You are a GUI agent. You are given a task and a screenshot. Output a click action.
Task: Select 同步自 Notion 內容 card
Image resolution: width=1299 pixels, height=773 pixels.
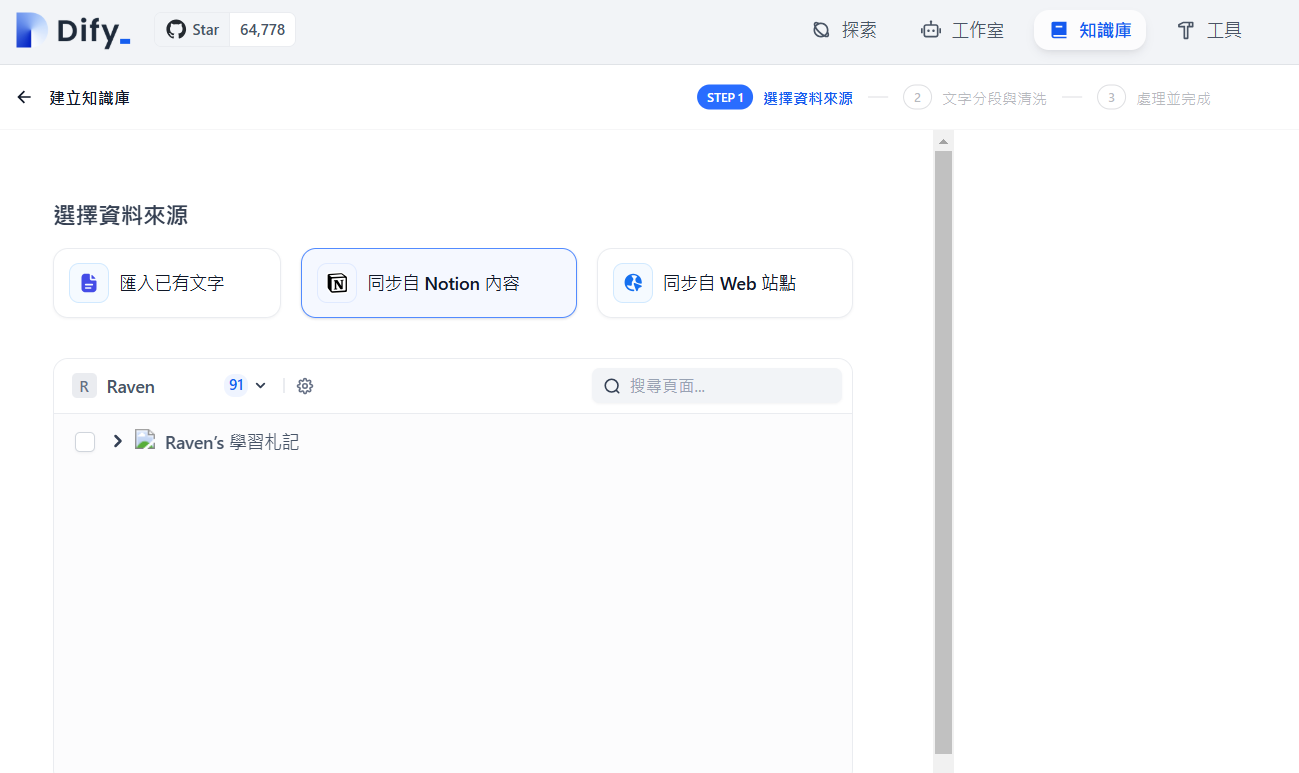coord(439,283)
